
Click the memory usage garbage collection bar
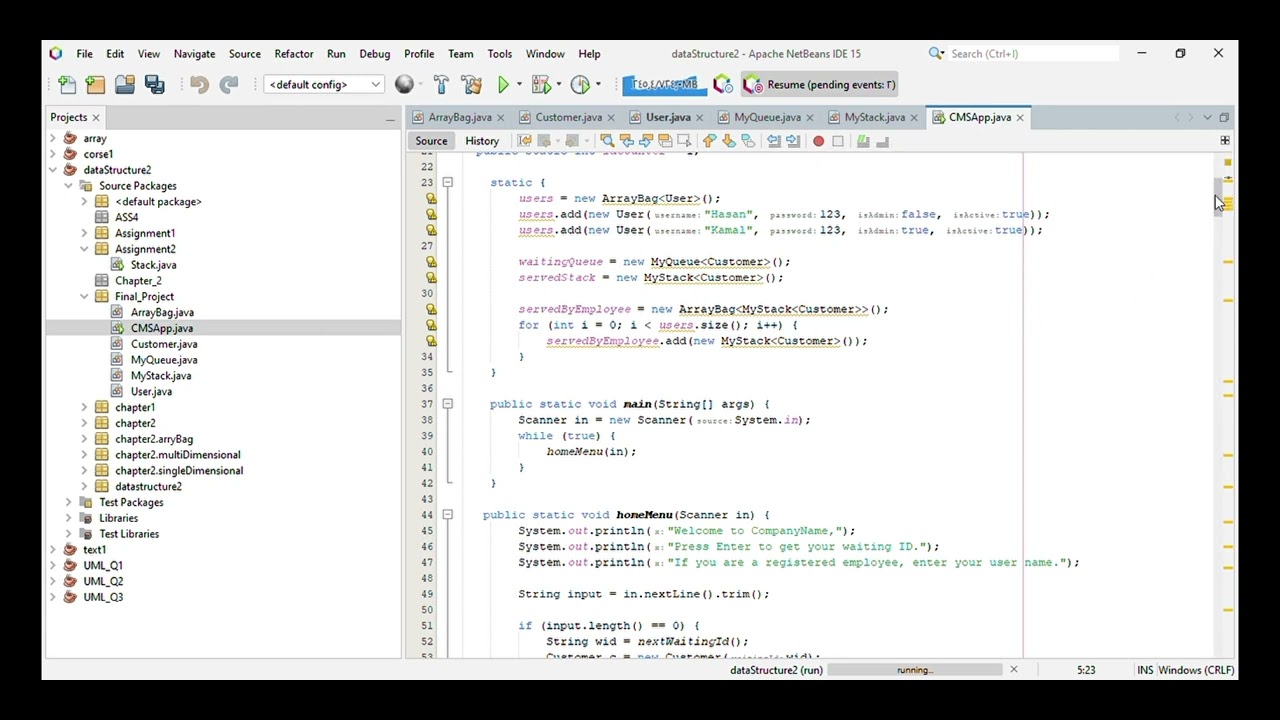665,85
